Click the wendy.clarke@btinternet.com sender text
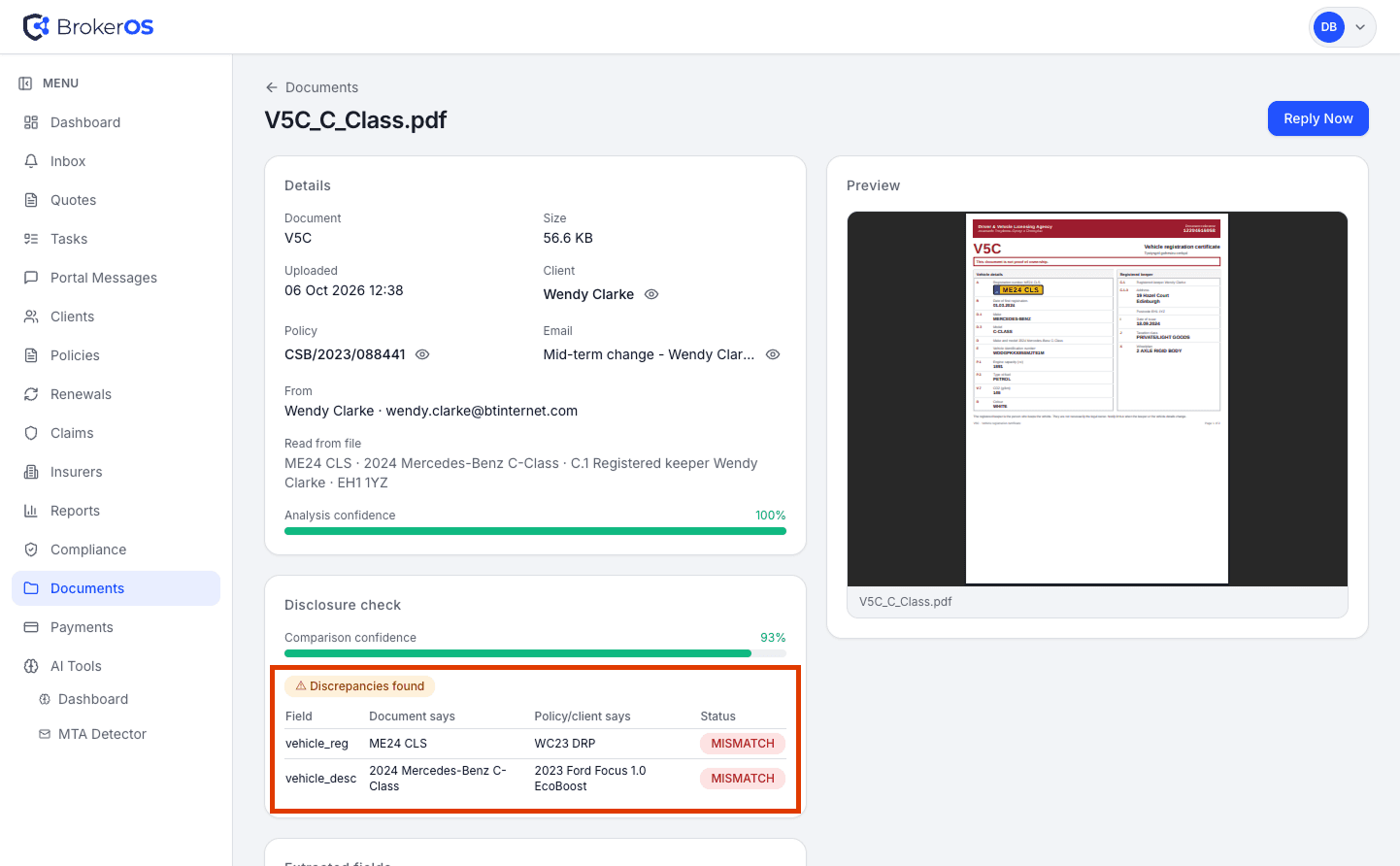 (x=482, y=411)
